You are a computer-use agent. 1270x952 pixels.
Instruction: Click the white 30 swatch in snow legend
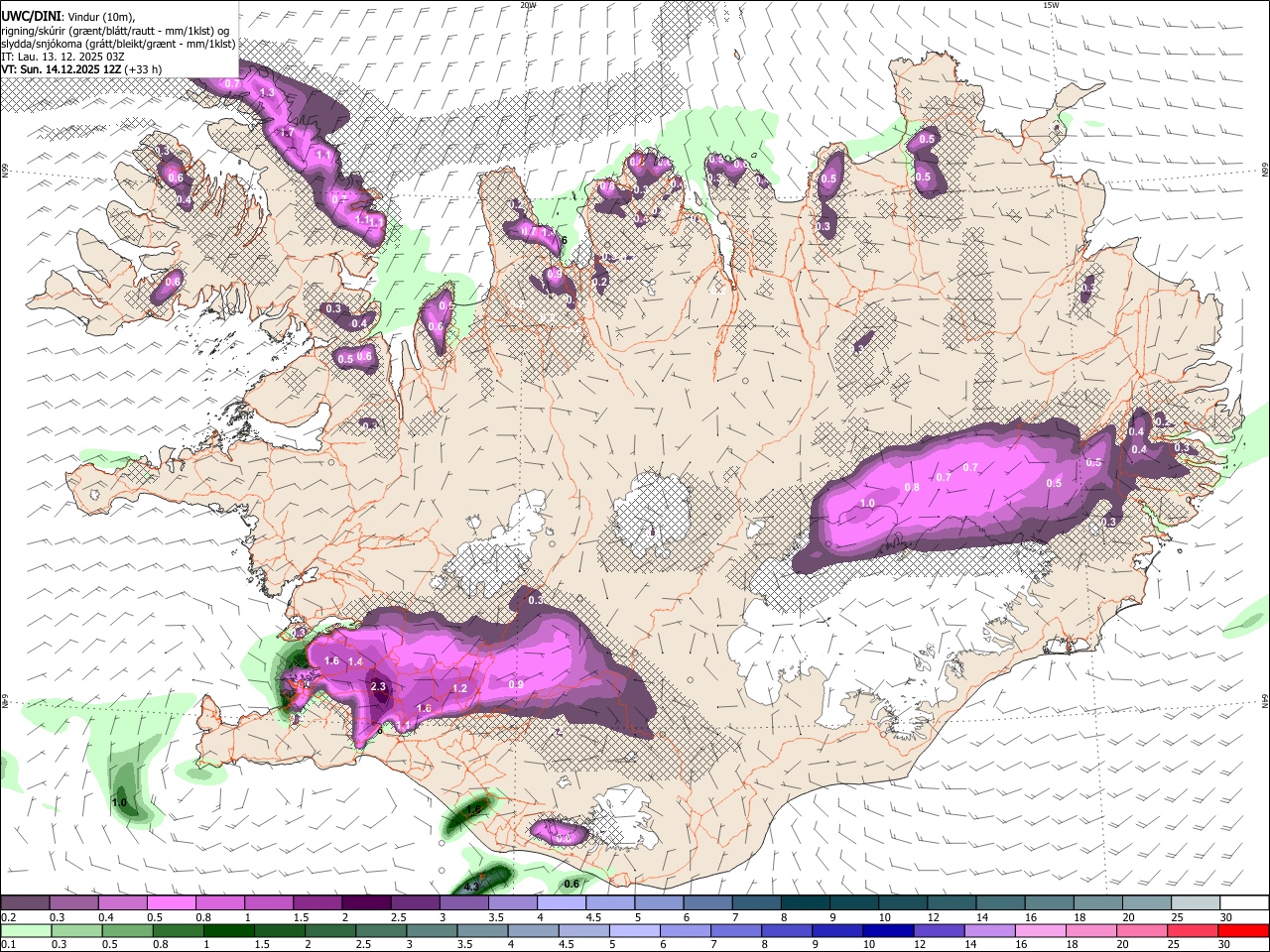tap(1243, 902)
